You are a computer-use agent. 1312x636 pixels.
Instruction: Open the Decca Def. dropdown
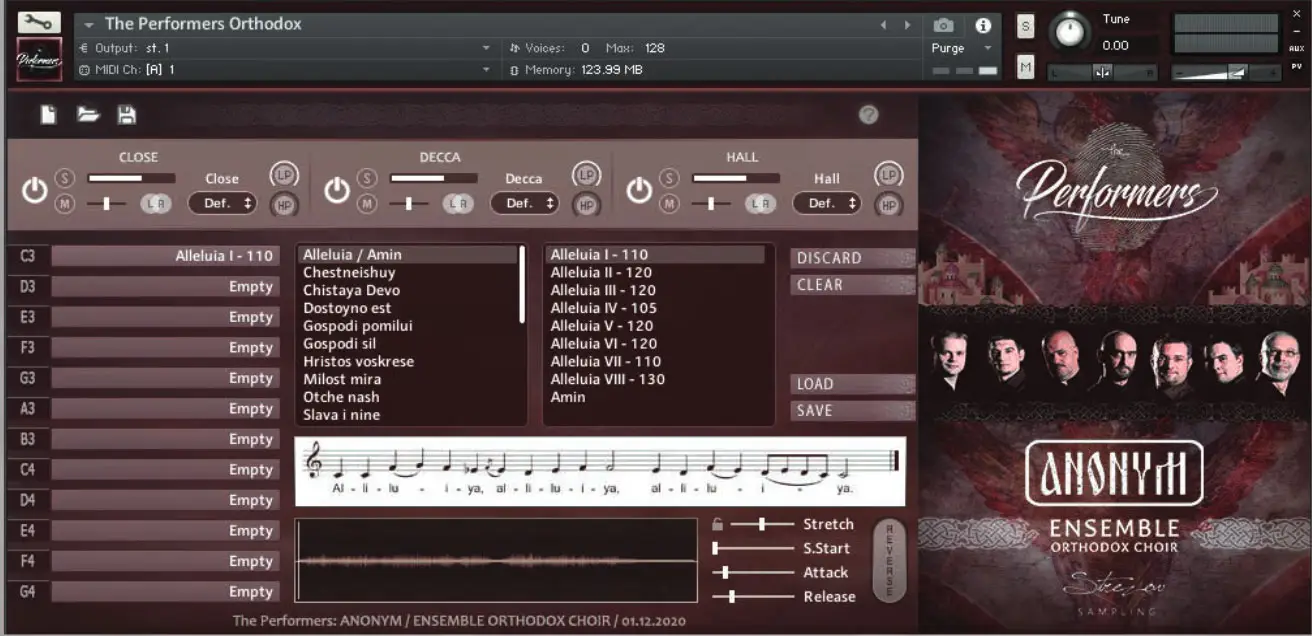pyautogui.click(x=524, y=203)
